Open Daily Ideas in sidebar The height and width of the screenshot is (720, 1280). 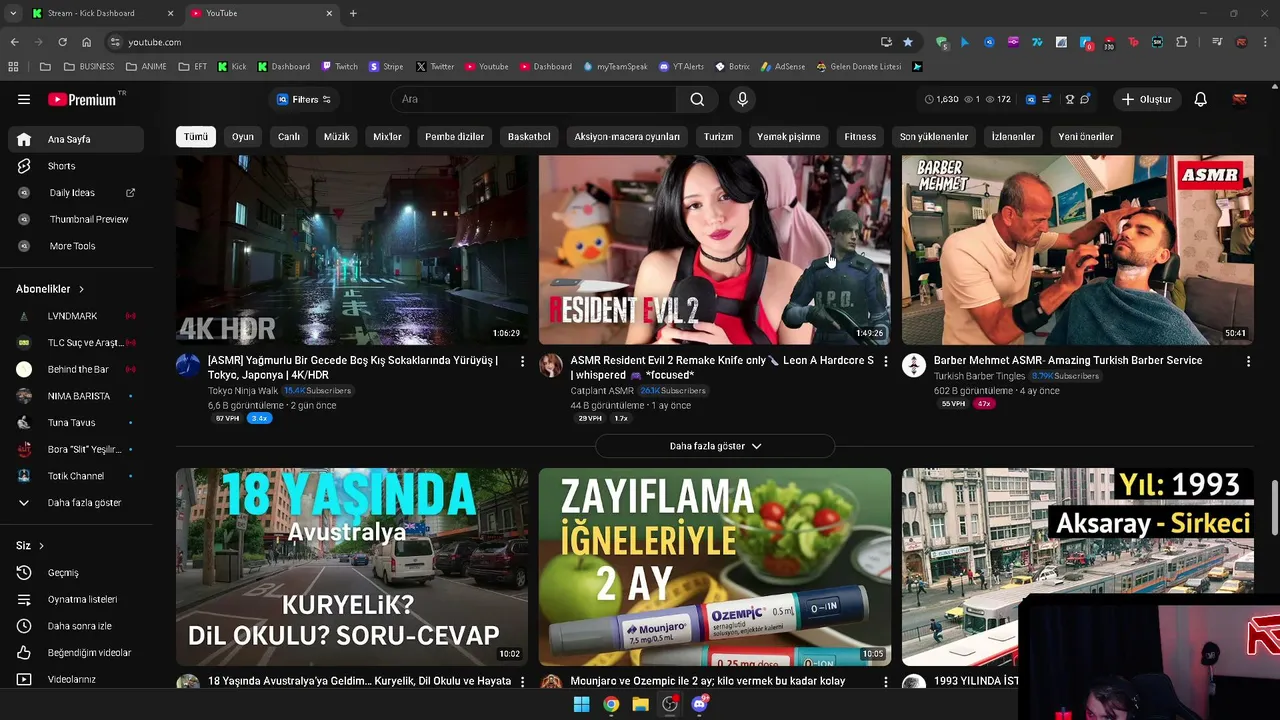[76, 192]
